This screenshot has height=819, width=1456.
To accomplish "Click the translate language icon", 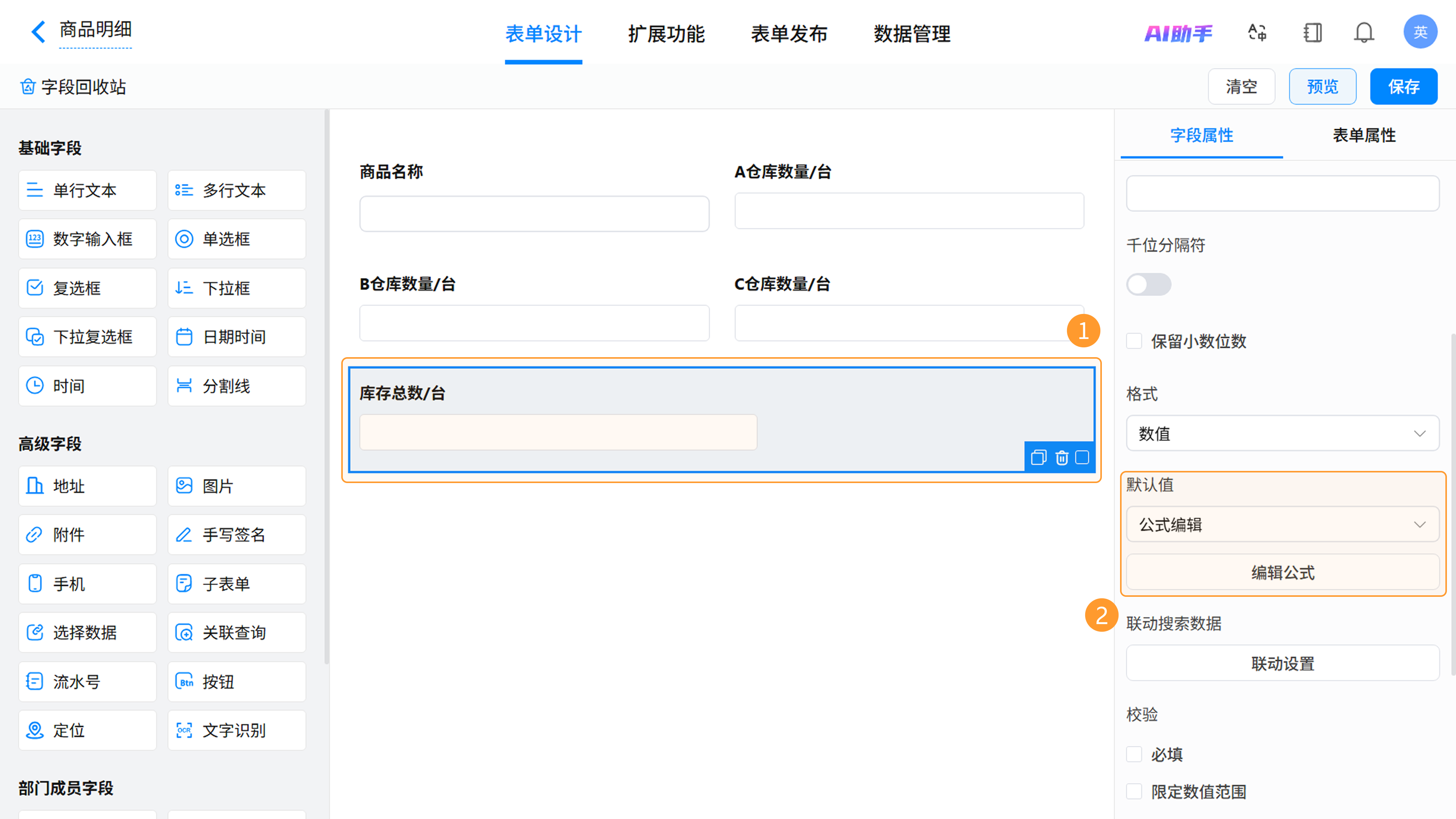I will pos(1257,32).
